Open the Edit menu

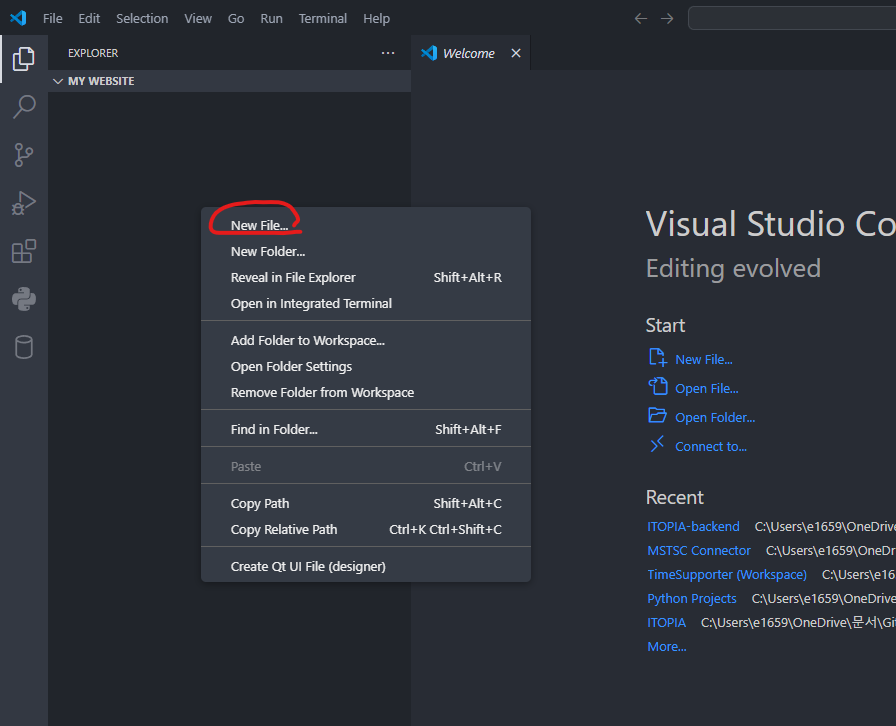point(89,18)
